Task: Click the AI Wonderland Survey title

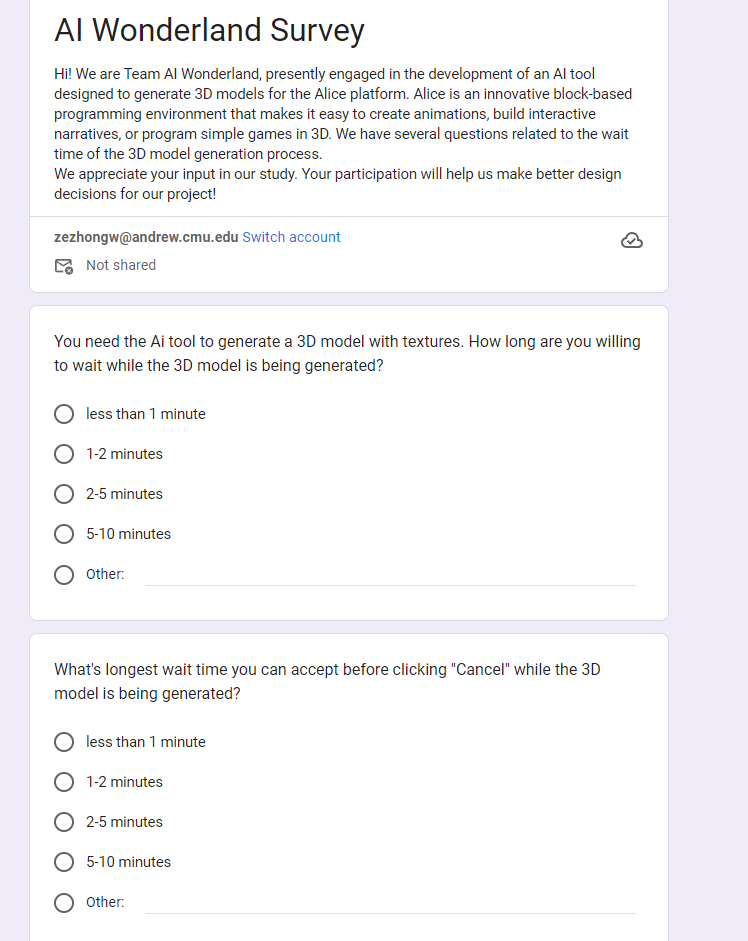Action: tap(210, 30)
